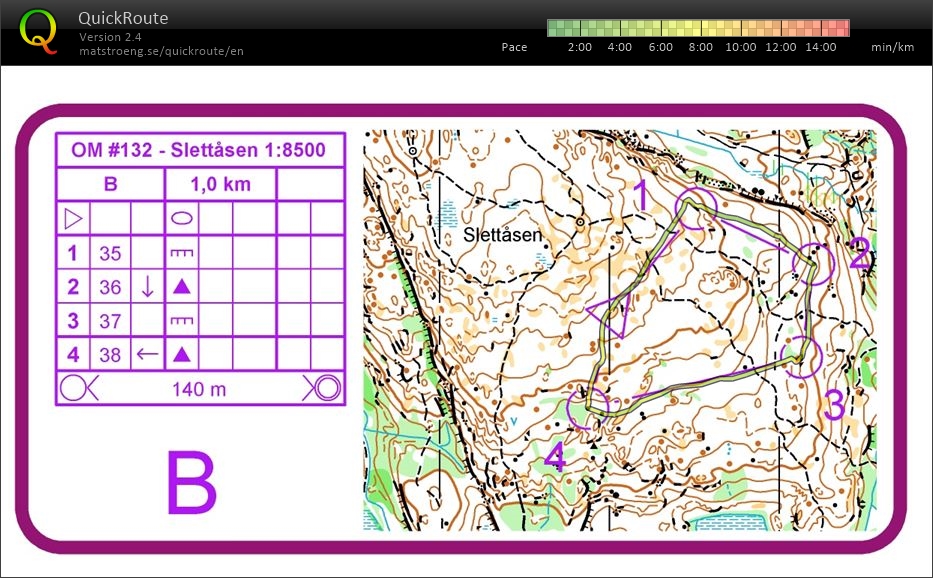
Task: Click control code 35 in the table
Action: click(x=110, y=253)
